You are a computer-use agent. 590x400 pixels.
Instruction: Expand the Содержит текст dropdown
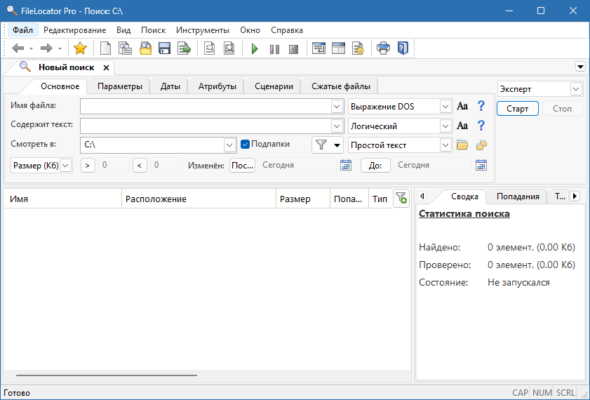(x=337, y=126)
